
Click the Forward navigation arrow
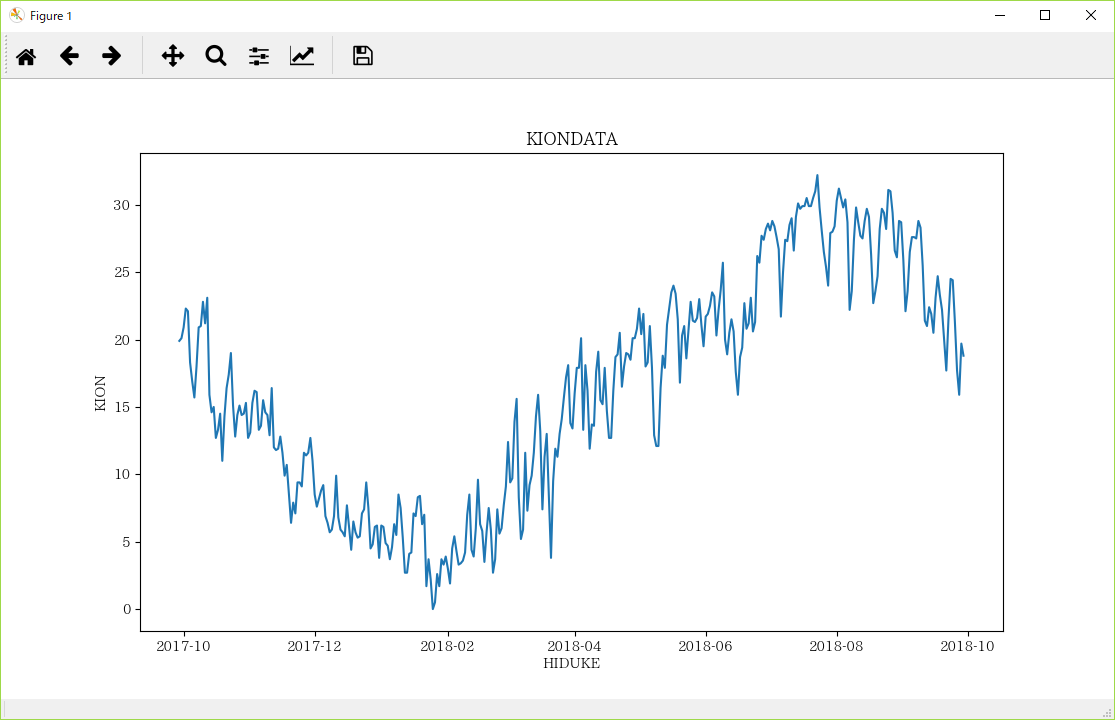[x=111, y=56]
